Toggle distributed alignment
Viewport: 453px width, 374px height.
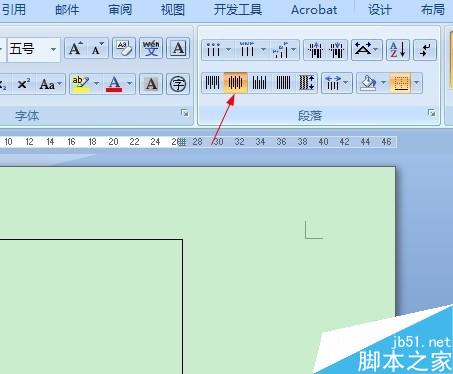pos(307,83)
